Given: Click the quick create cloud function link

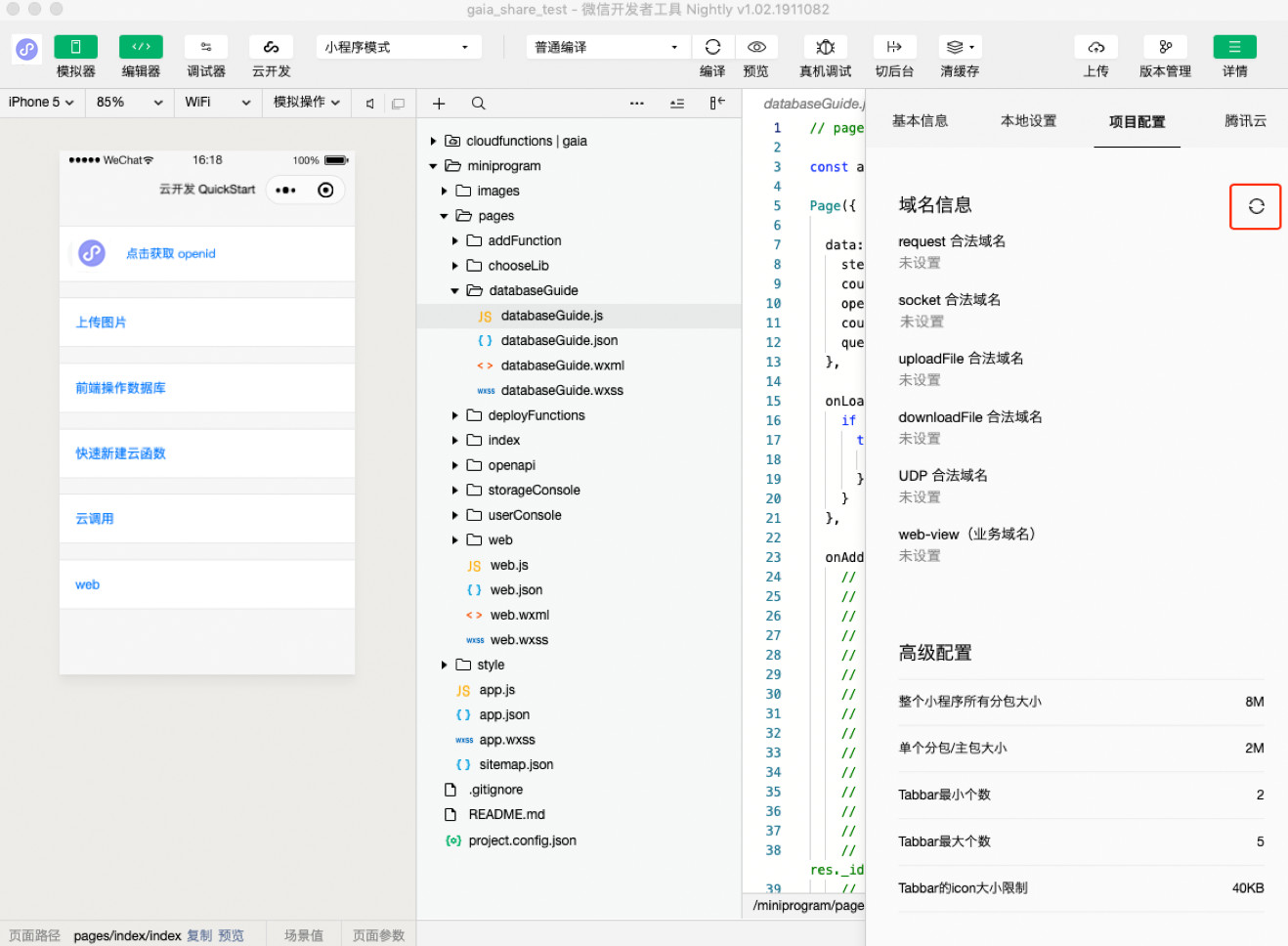Looking at the screenshot, I should click(x=120, y=453).
